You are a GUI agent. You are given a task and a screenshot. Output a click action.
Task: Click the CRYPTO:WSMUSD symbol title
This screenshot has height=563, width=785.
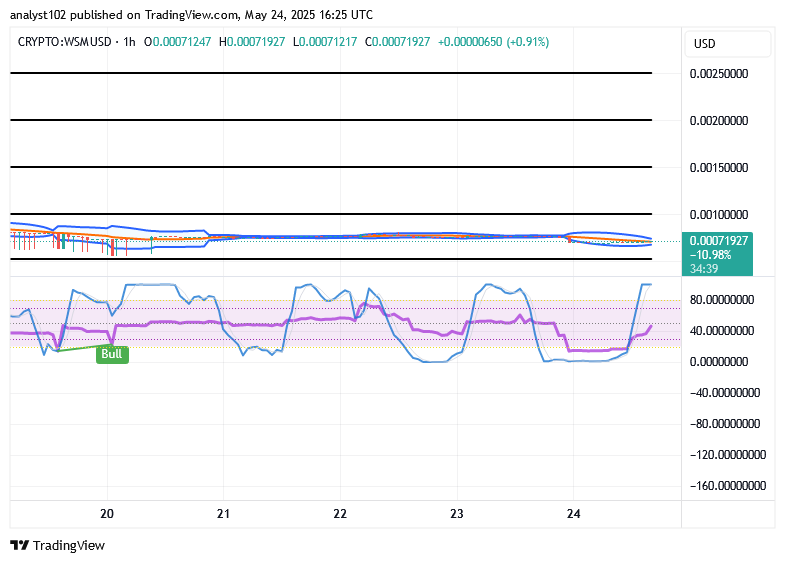(65, 42)
